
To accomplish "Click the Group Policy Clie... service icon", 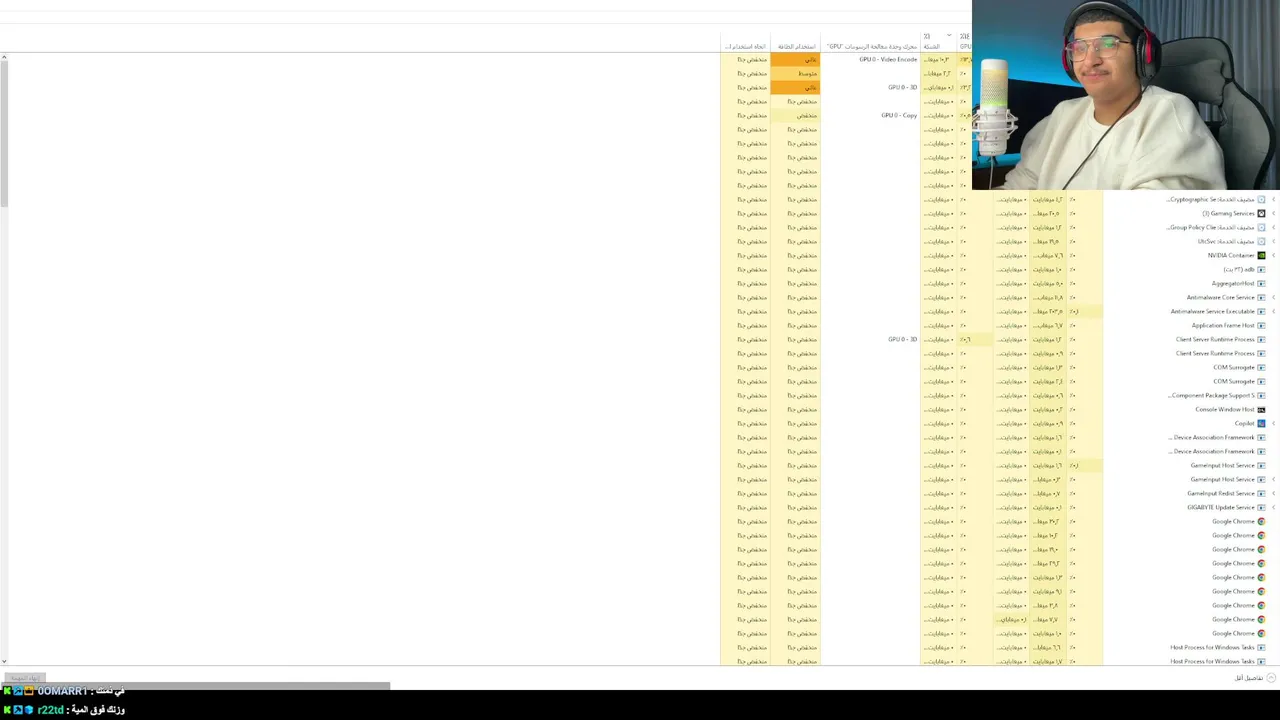I will pos(1261,227).
